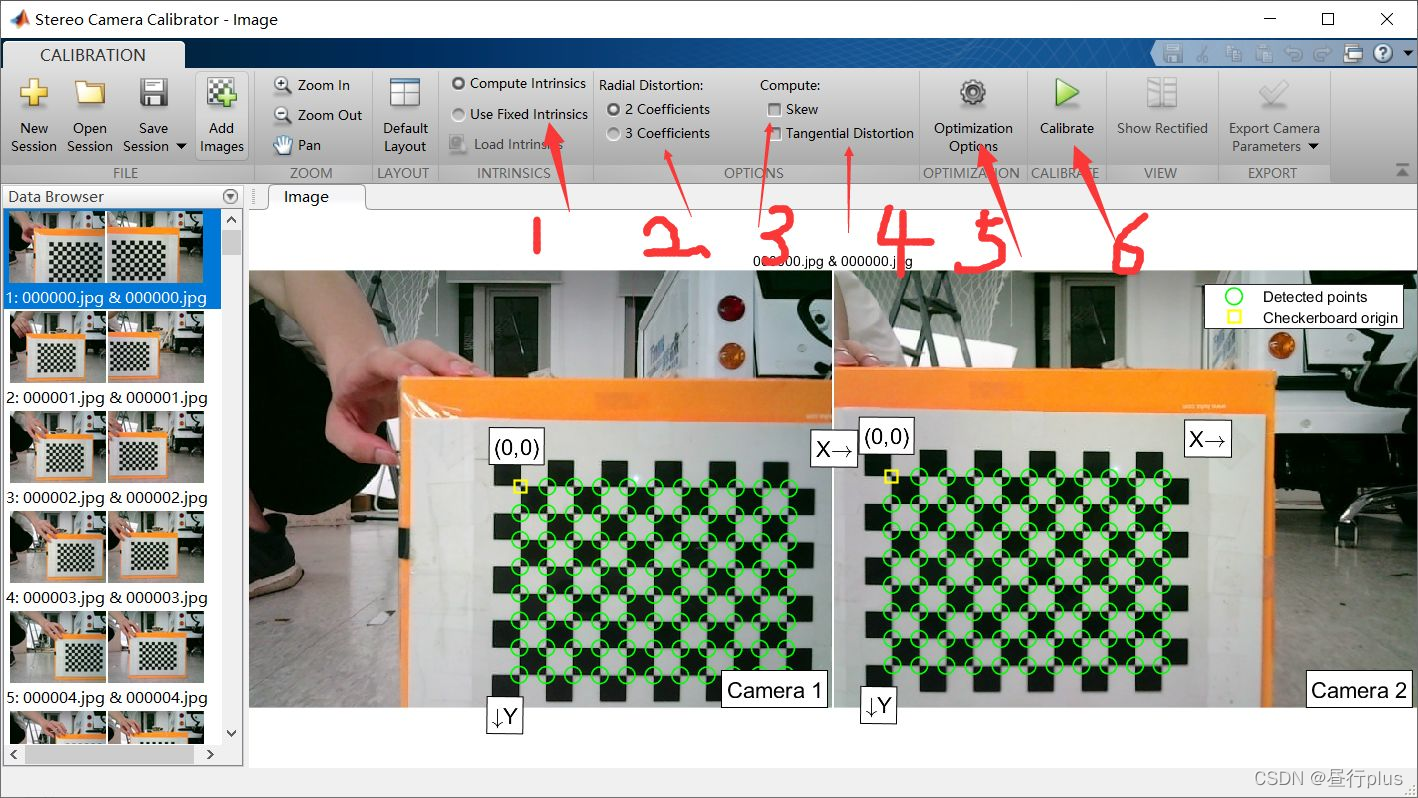Click the Camera 2 label

[x=1358, y=690]
